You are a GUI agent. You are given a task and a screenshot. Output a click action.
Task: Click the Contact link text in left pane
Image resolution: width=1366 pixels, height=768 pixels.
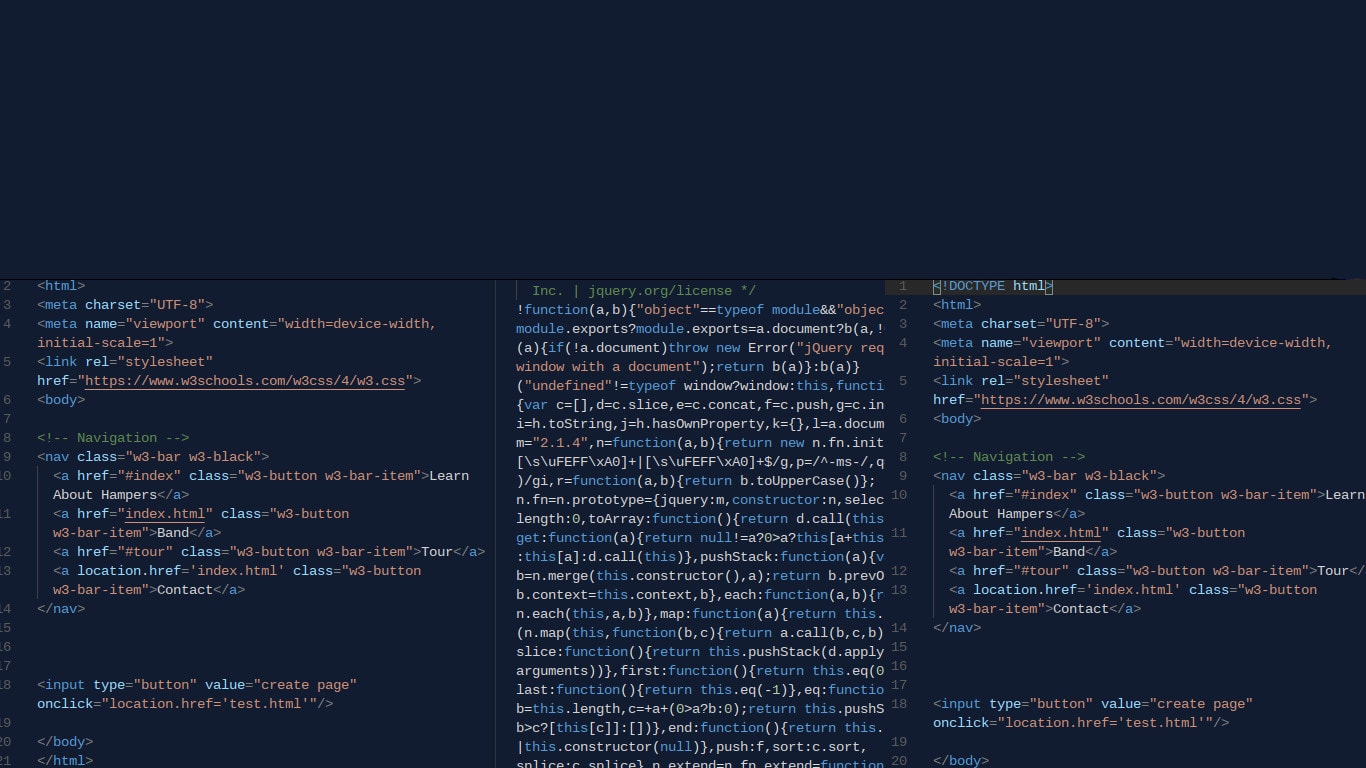pos(185,590)
